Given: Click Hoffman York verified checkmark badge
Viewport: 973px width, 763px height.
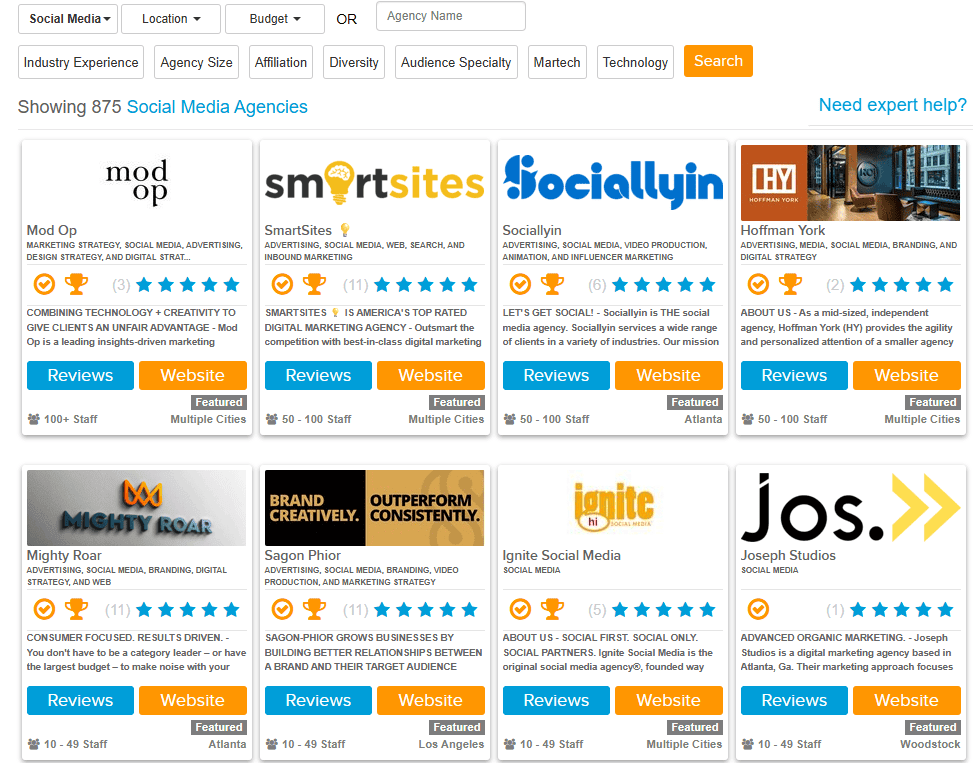Looking at the screenshot, I should click(758, 285).
